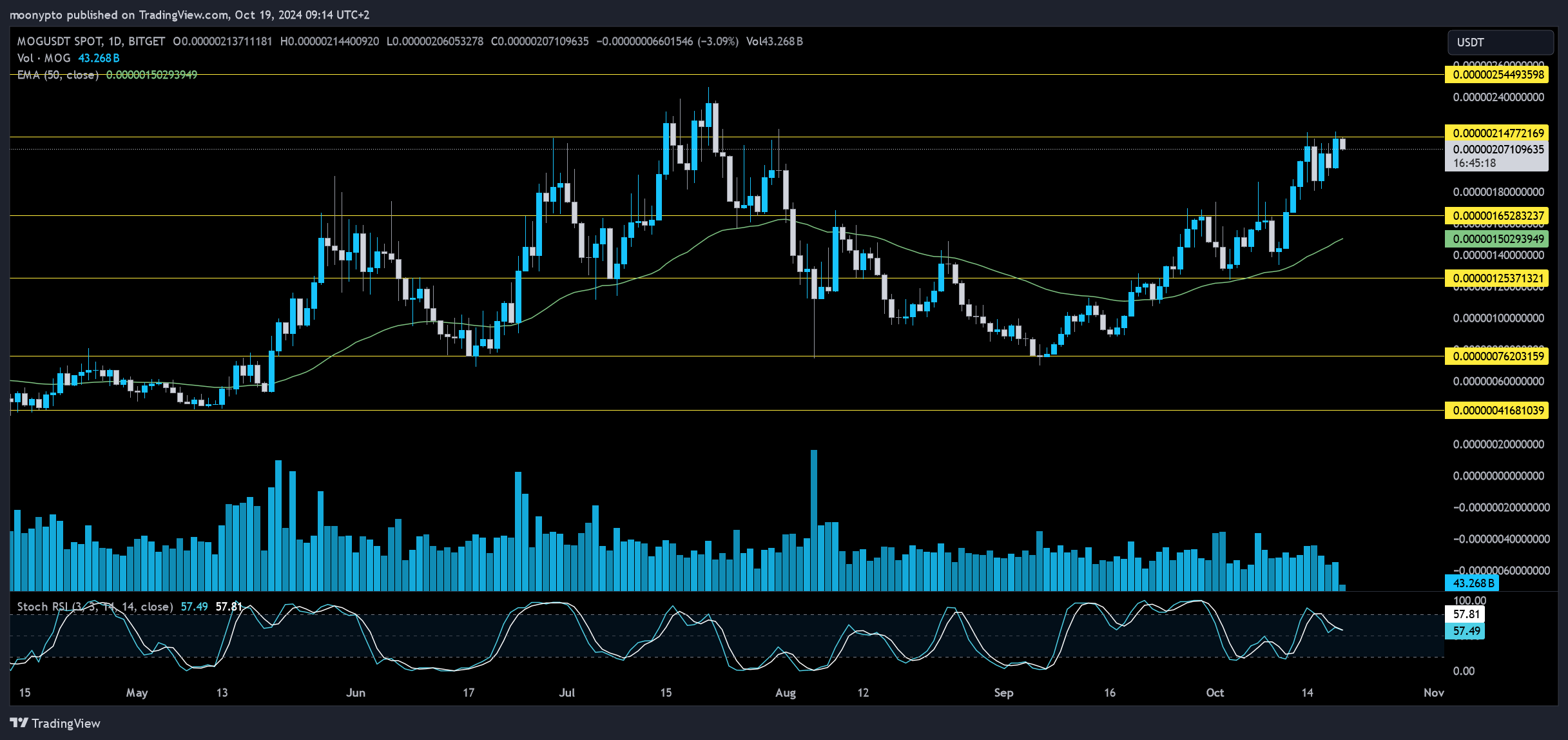1568x740 pixels.
Task: Click the axis value 0.00000240000000
Action: 1498,97
